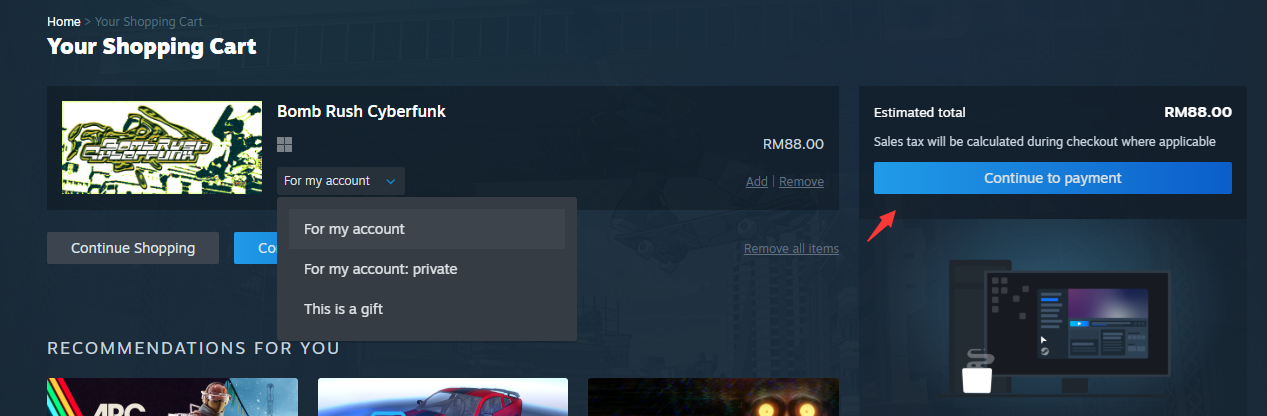Click the Bomb Rush Cyberfunk cover thumbnail
This screenshot has height=416, width=1267.
tap(161, 147)
